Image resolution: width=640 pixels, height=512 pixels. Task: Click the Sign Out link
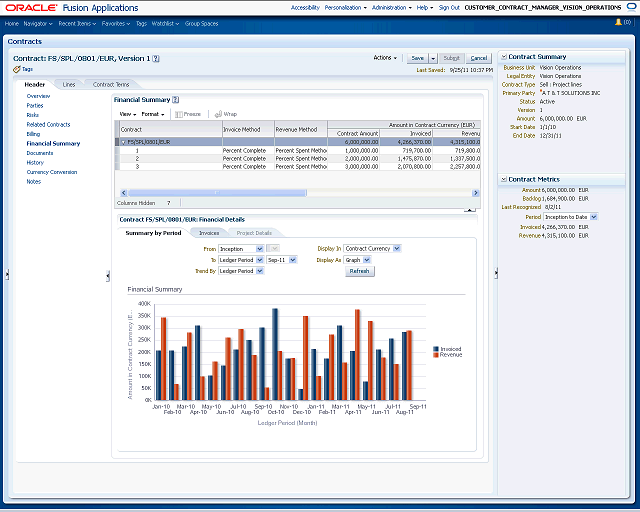(449, 8)
